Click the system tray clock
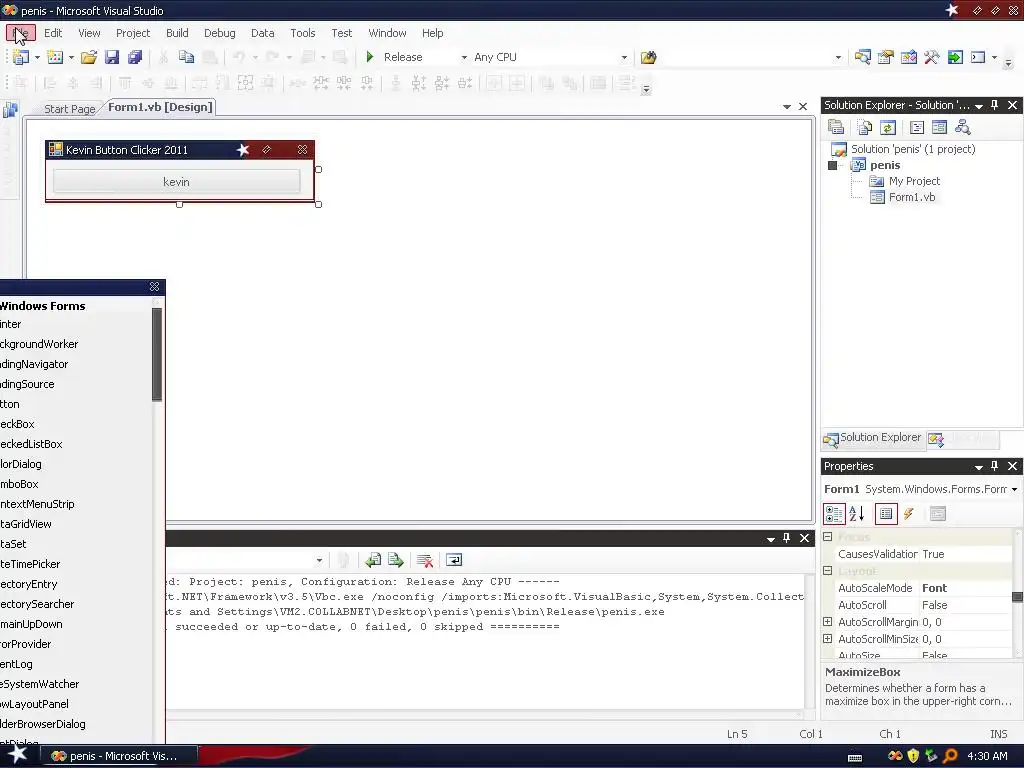Image resolution: width=1024 pixels, height=768 pixels. (x=987, y=756)
